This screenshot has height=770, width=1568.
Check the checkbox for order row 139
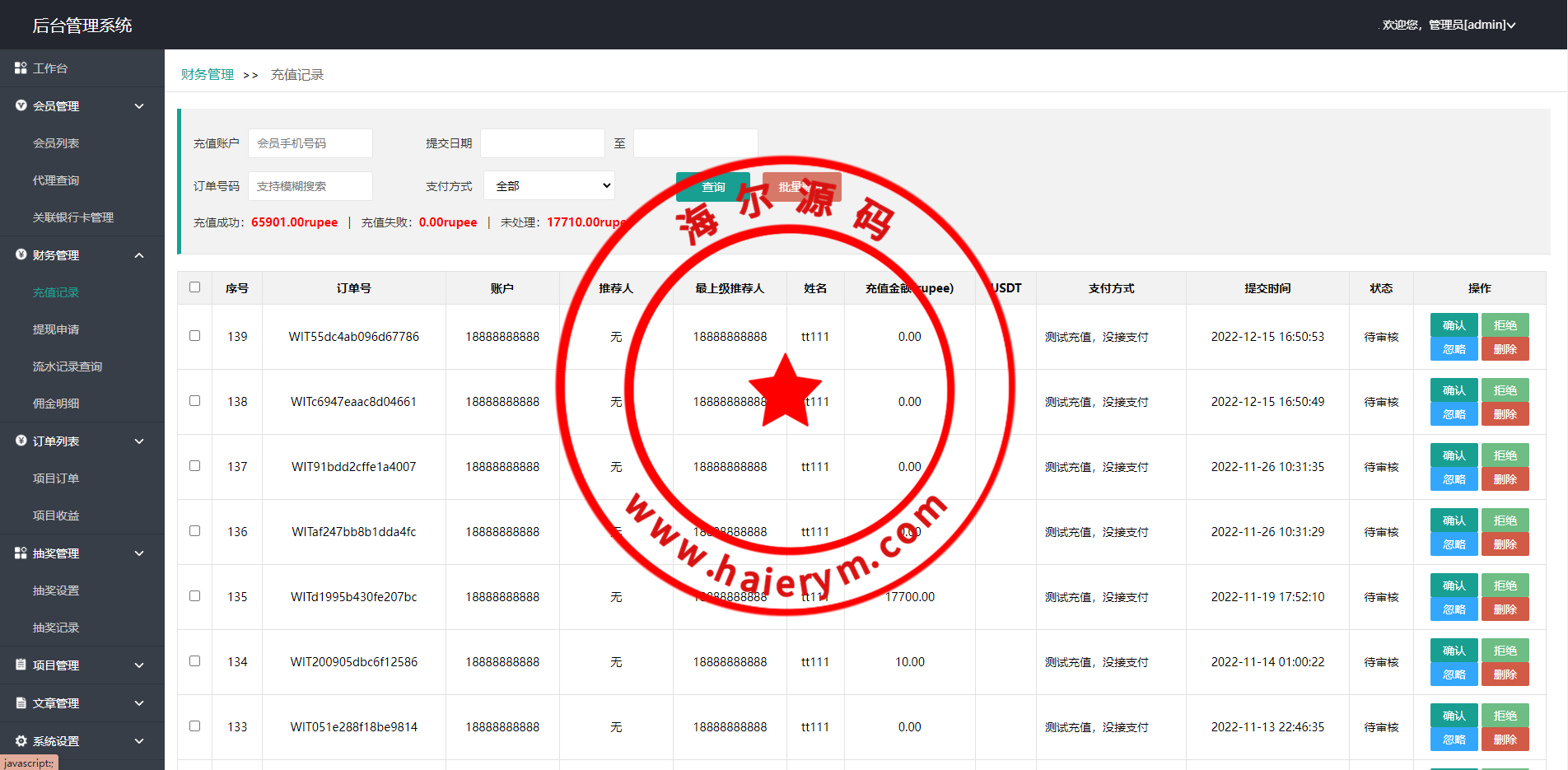195,336
